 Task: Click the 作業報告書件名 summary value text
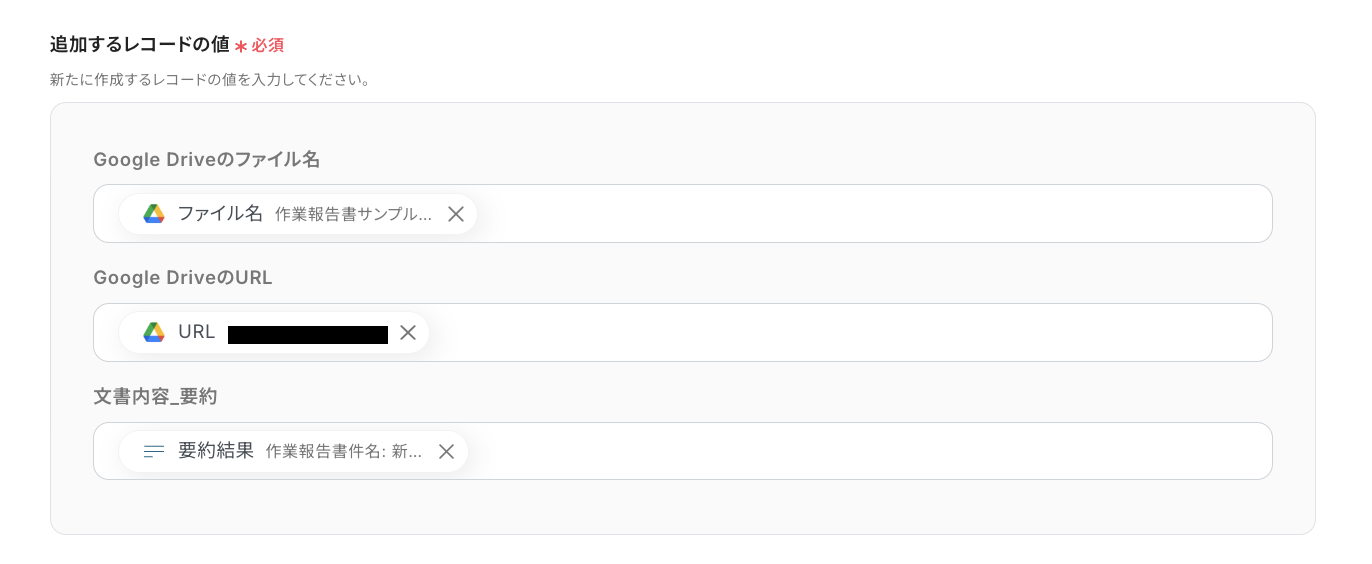click(343, 451)
